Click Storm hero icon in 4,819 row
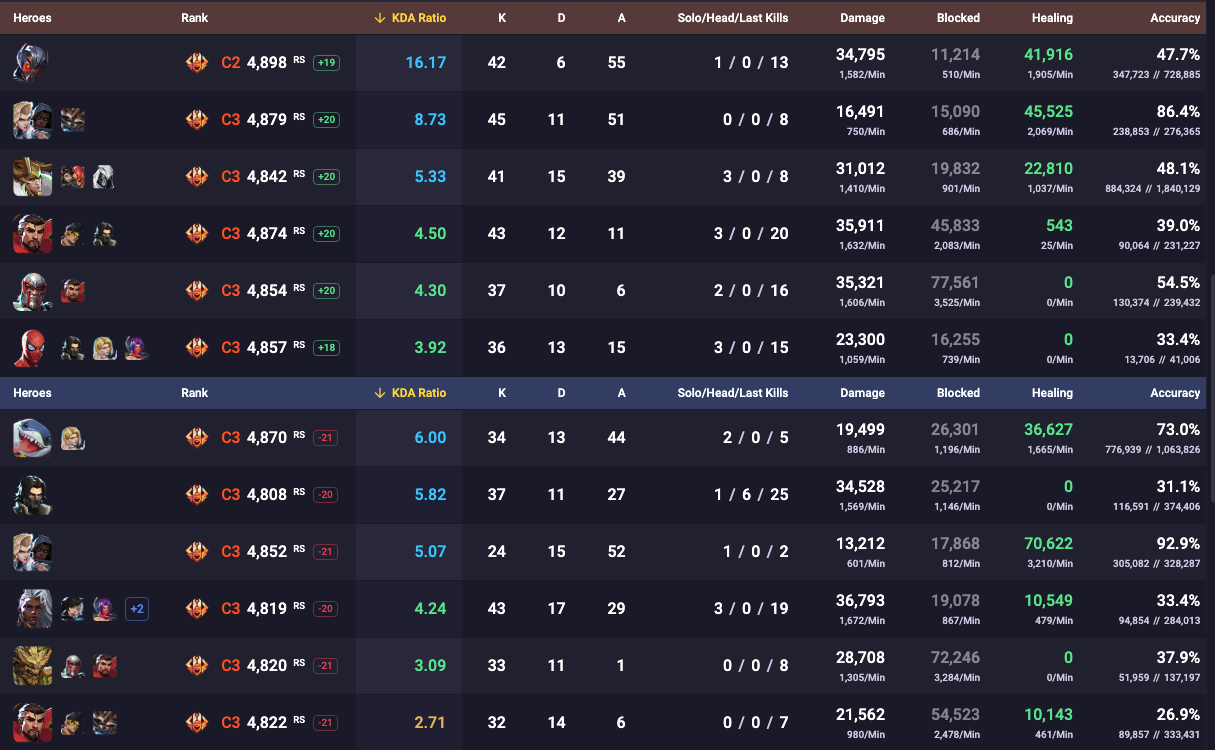1215x750 pixels. pos(32,609)
